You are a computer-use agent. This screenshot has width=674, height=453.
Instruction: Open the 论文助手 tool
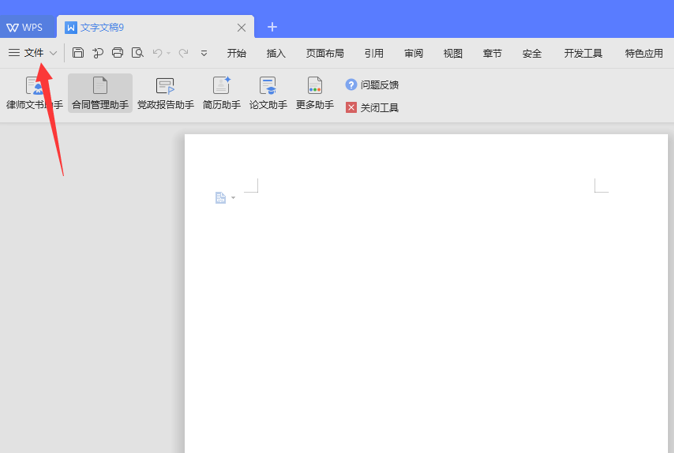[x=268, y=93]
